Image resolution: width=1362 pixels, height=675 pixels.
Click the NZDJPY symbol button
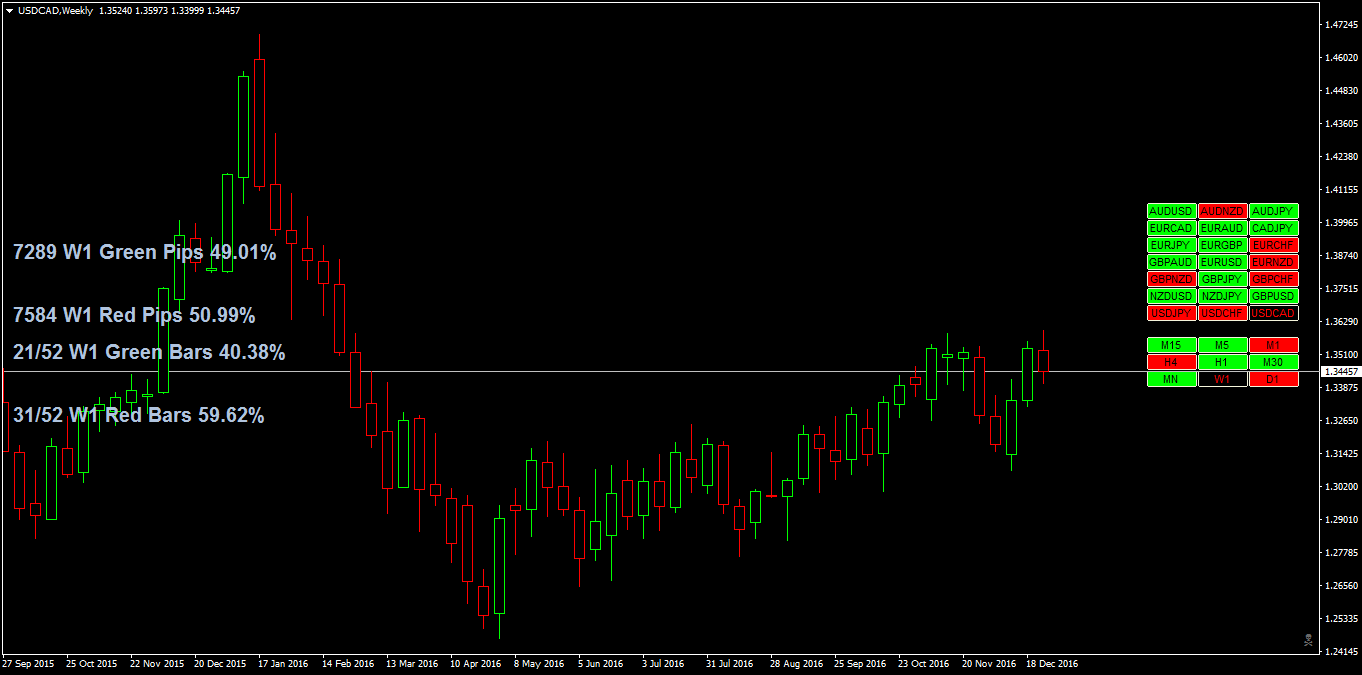click(1222, 296)
